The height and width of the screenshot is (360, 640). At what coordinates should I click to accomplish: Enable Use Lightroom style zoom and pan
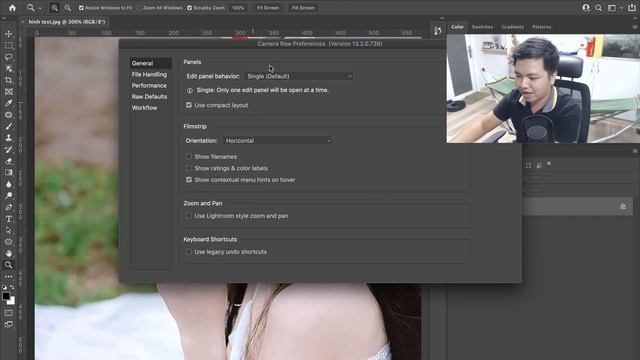click(189, 216)
